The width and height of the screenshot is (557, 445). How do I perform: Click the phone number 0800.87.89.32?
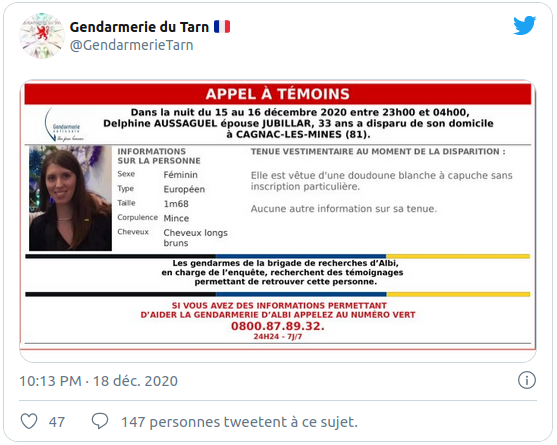tap(278, 326)
